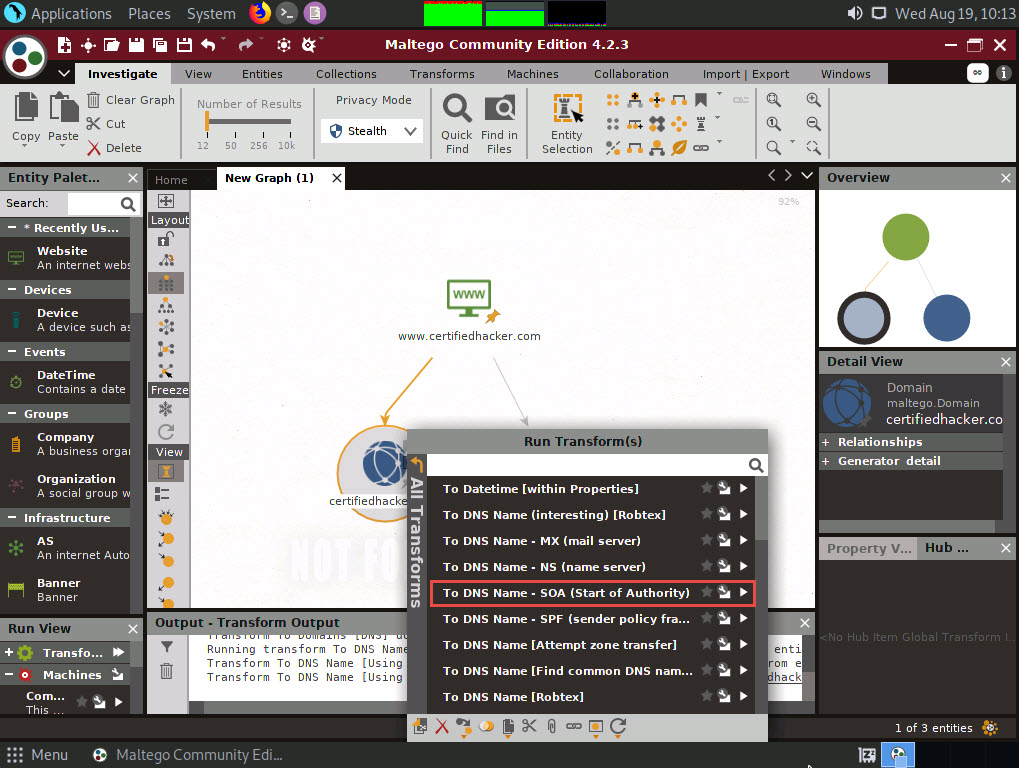Expand the Generator detail section
Image resolution: width=1019 pixels, height=768 pixels.
coord(826,461)
